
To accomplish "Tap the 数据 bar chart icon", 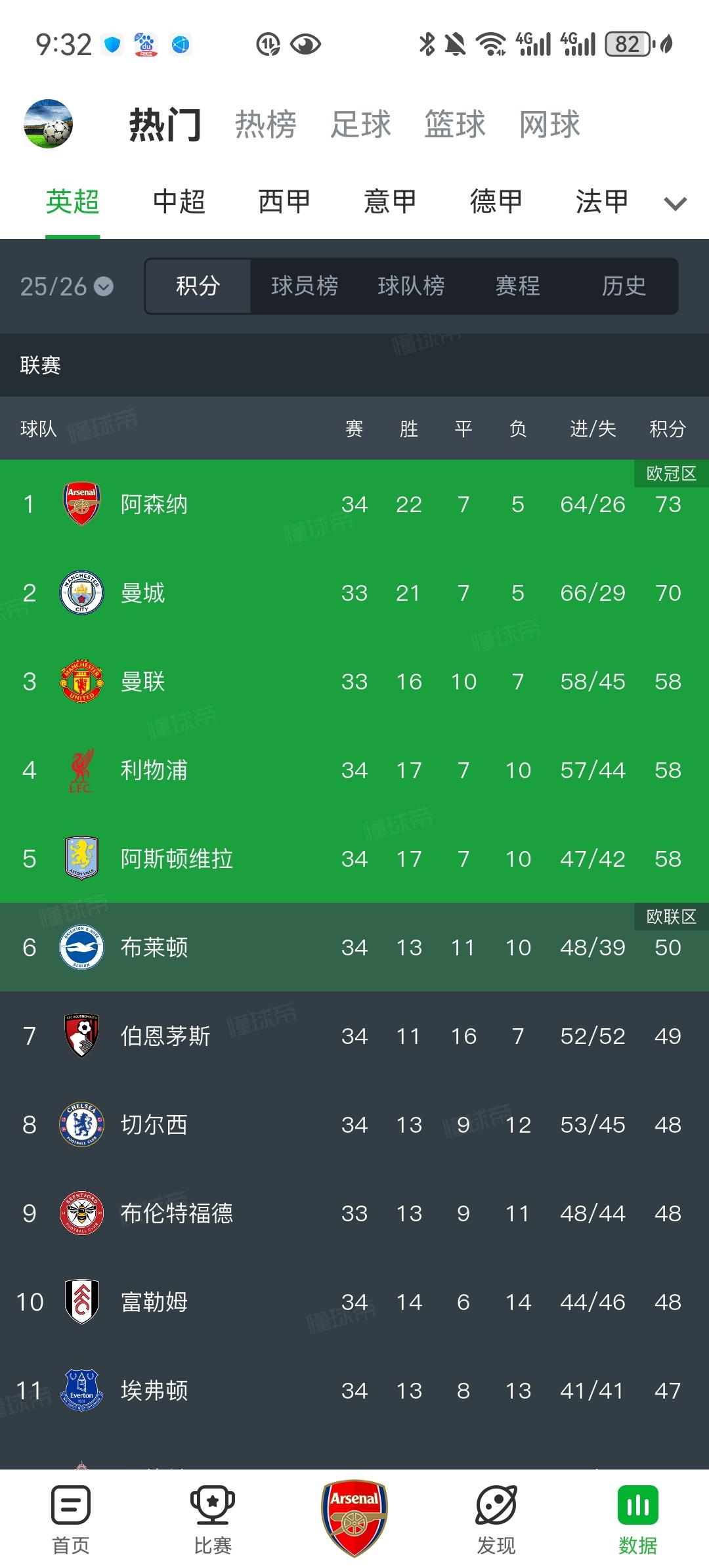I will tap(637, 1506).
